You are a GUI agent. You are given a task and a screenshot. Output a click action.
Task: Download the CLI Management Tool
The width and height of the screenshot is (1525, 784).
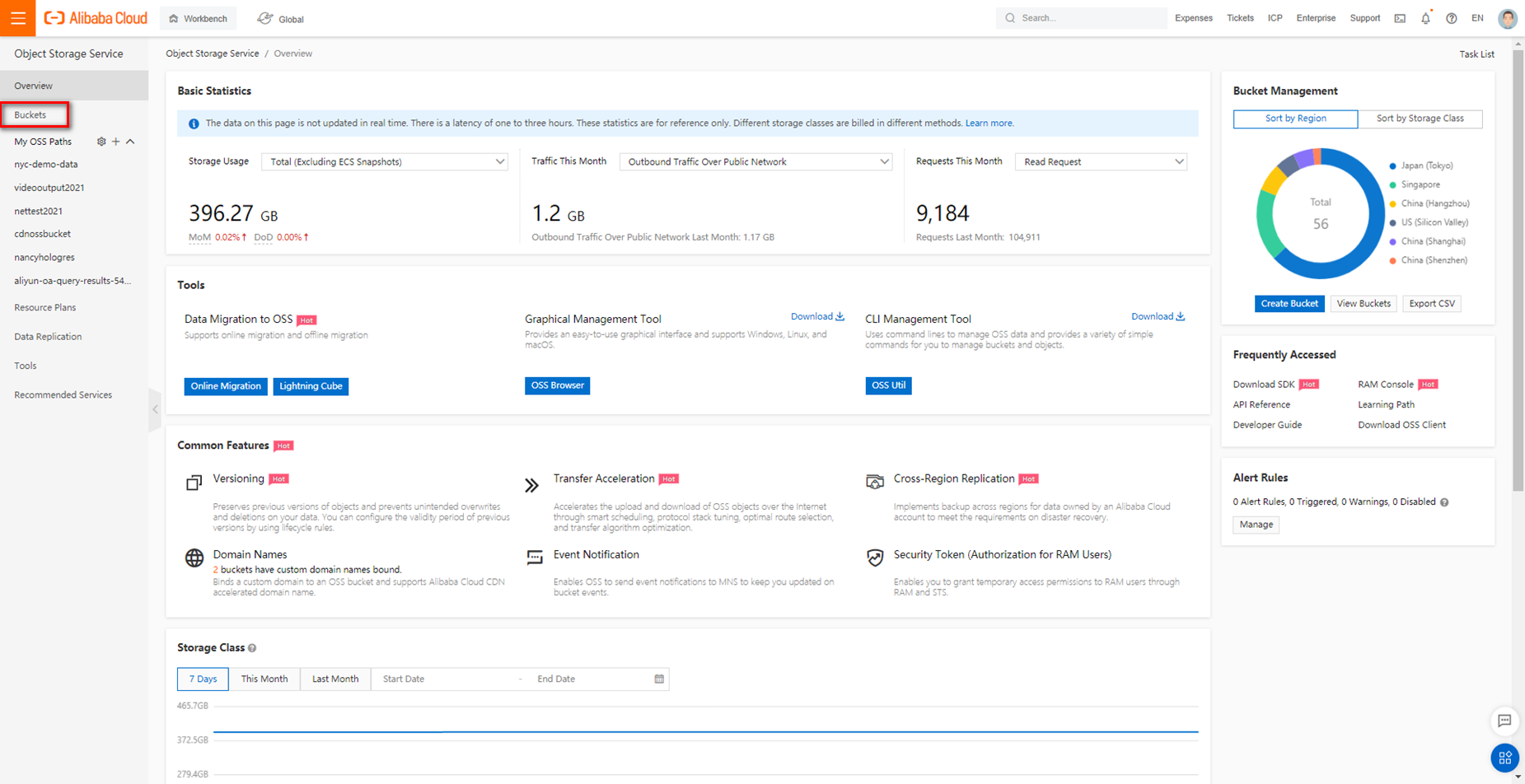click(1158, 316)
